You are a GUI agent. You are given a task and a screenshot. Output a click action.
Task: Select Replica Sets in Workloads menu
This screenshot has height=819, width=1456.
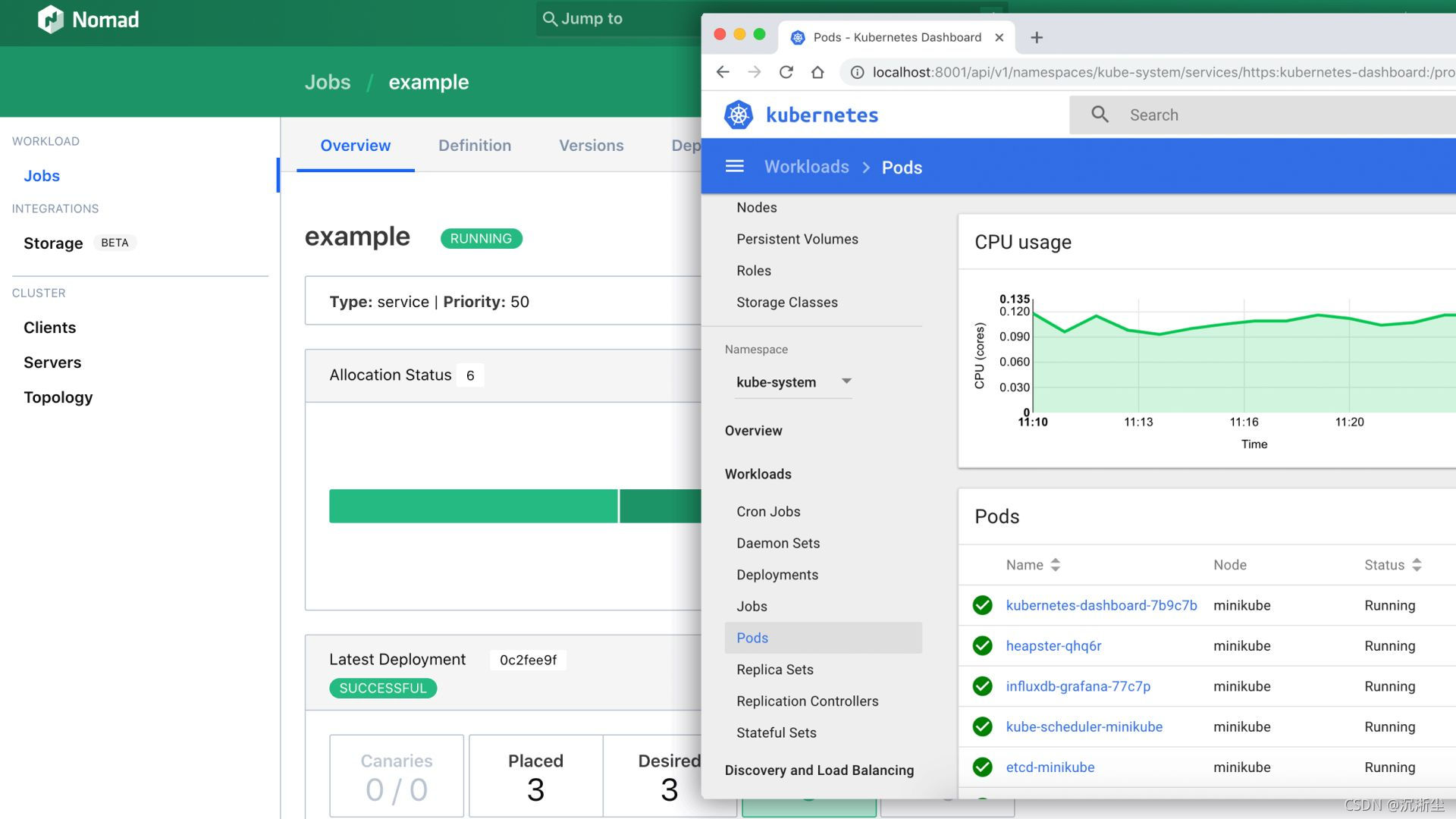click(774, 670)
